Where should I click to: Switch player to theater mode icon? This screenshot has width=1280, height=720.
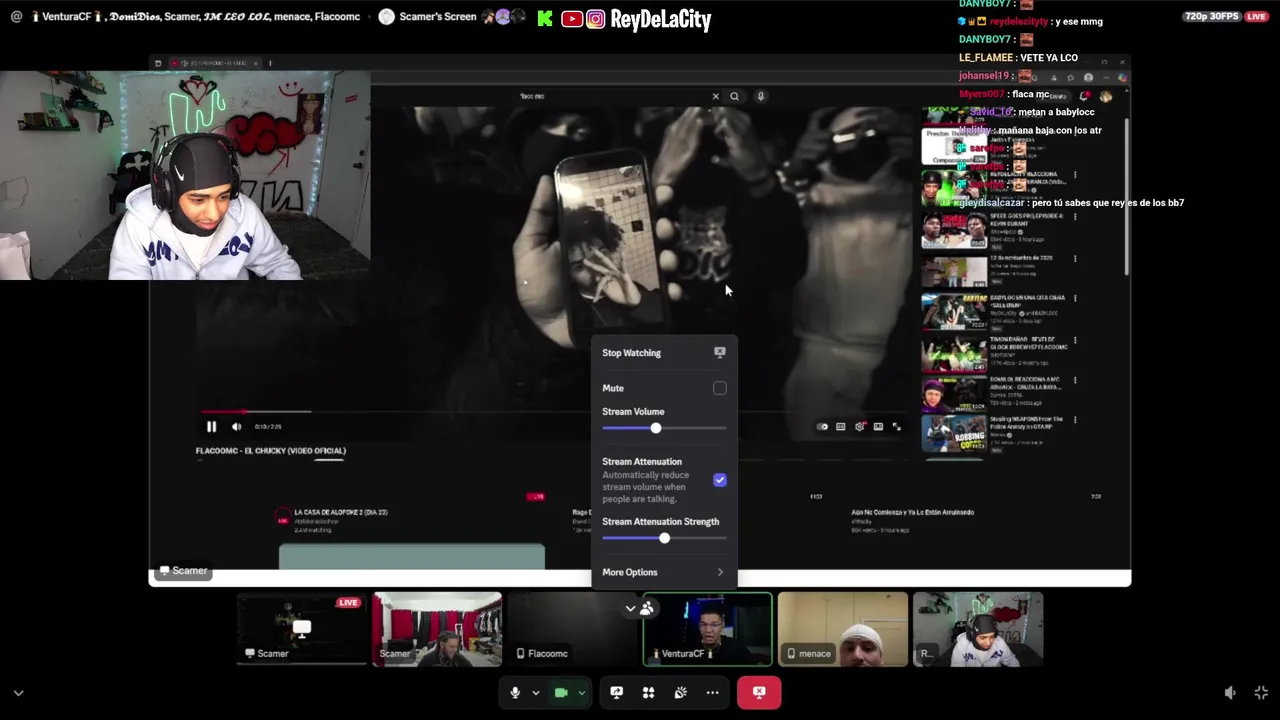pyautogui.click(x=878, y=427)
